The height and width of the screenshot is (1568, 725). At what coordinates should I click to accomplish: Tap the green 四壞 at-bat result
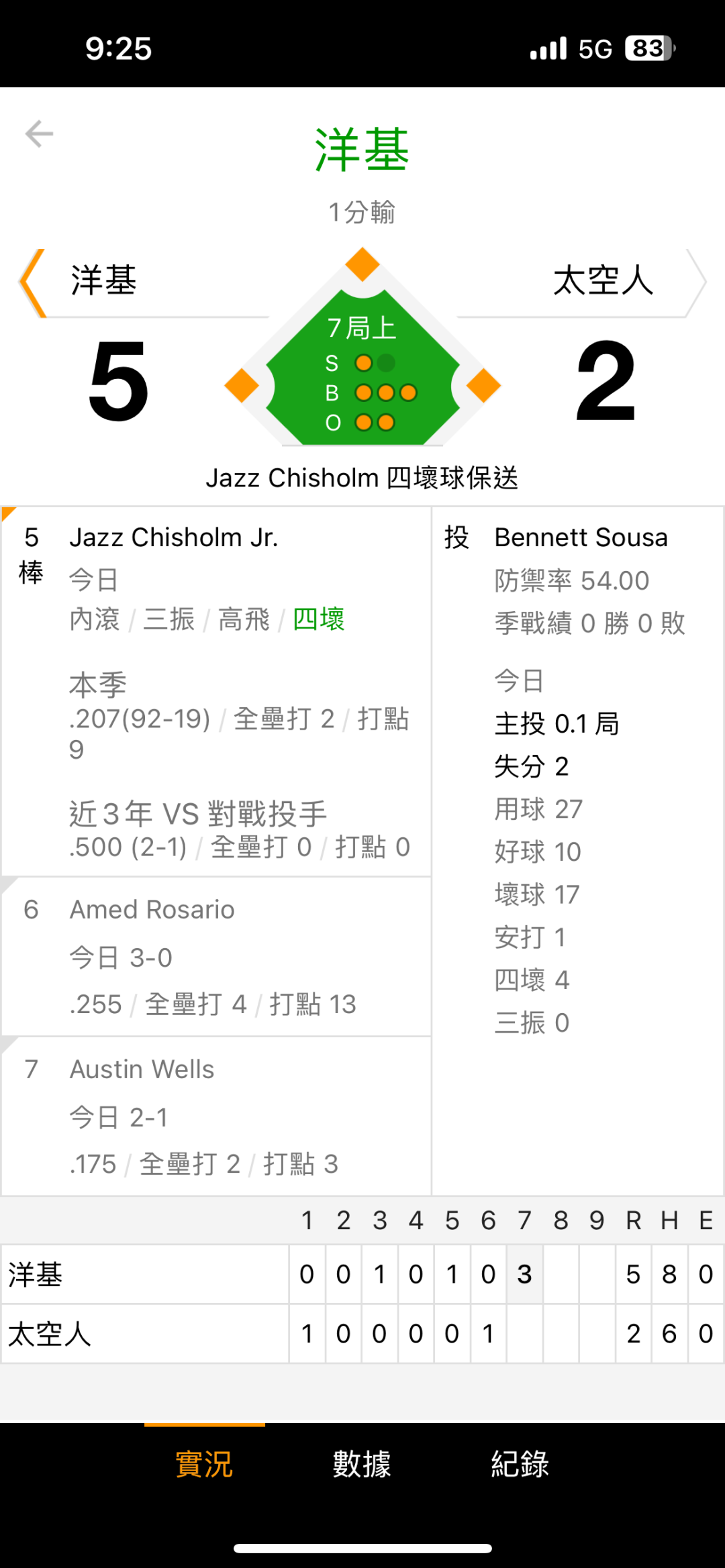tap(319, 619)
